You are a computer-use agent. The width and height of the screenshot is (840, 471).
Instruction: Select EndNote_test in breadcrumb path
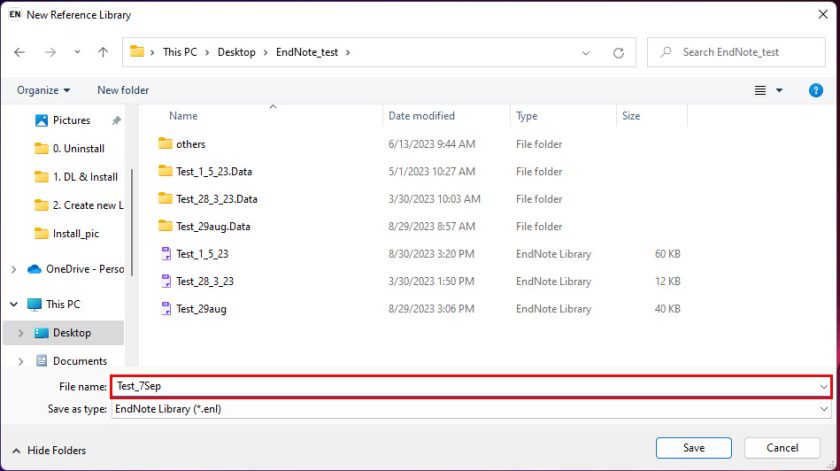coord(307,52)
